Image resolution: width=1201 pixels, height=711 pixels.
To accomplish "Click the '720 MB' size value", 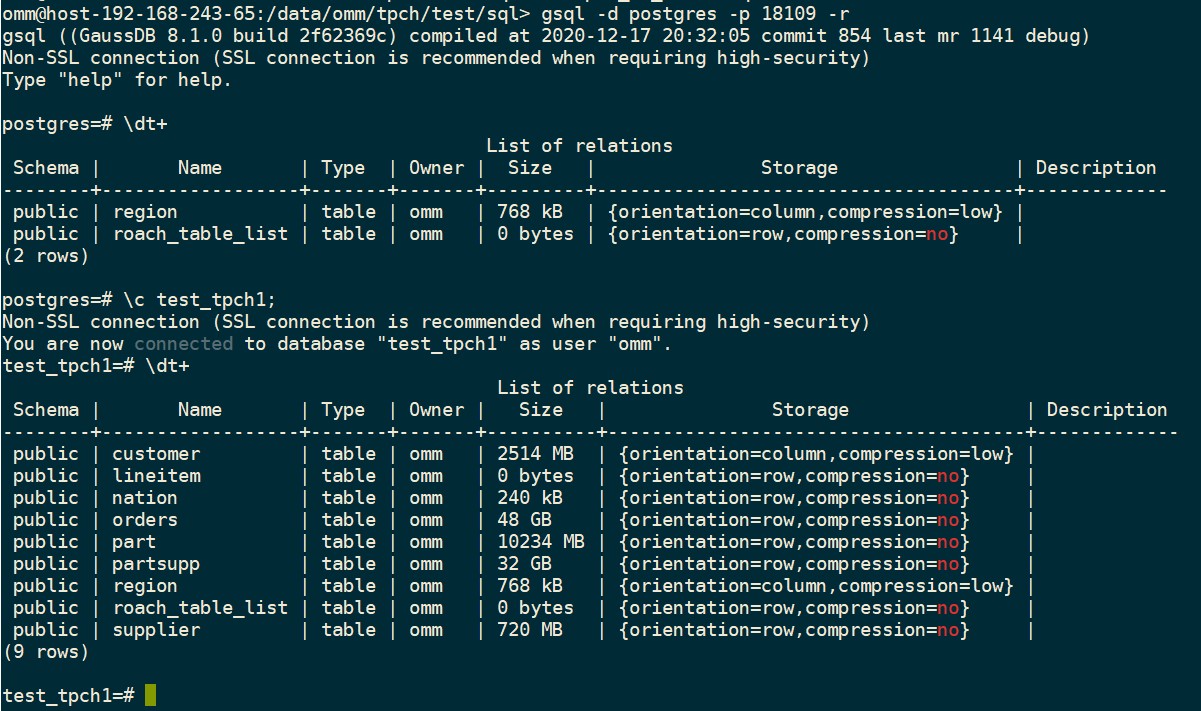I will 529,630.
